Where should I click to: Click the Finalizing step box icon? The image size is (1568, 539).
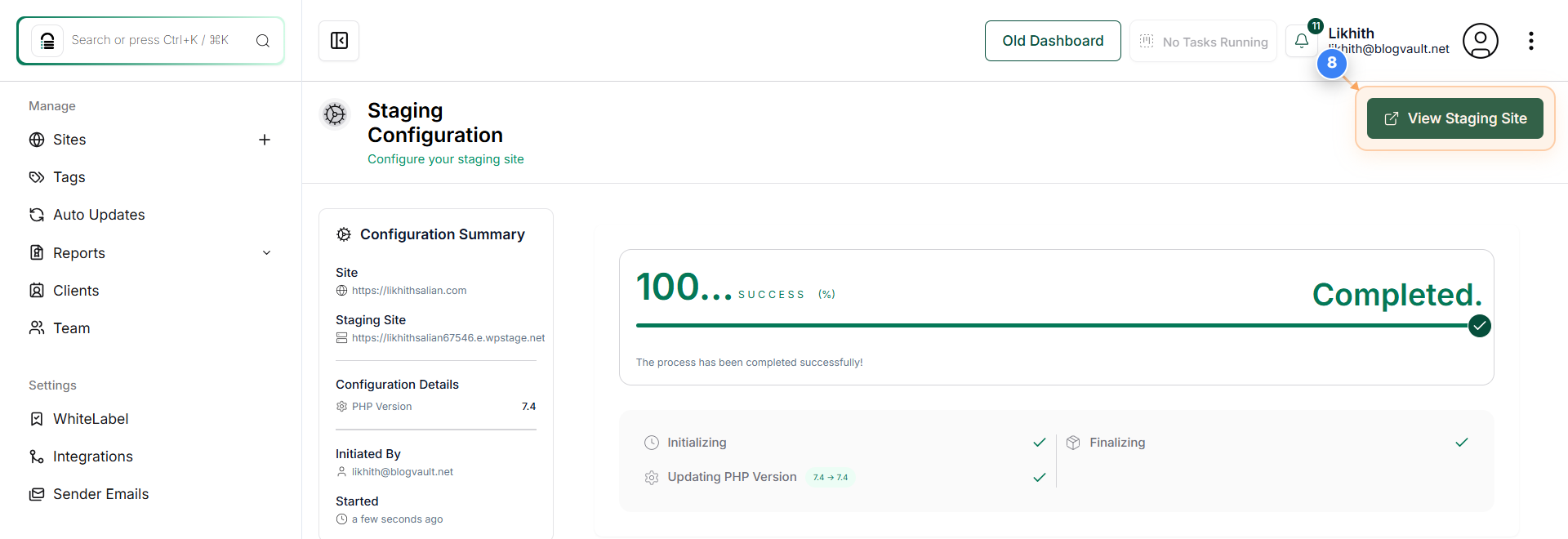click(1073, 443)
